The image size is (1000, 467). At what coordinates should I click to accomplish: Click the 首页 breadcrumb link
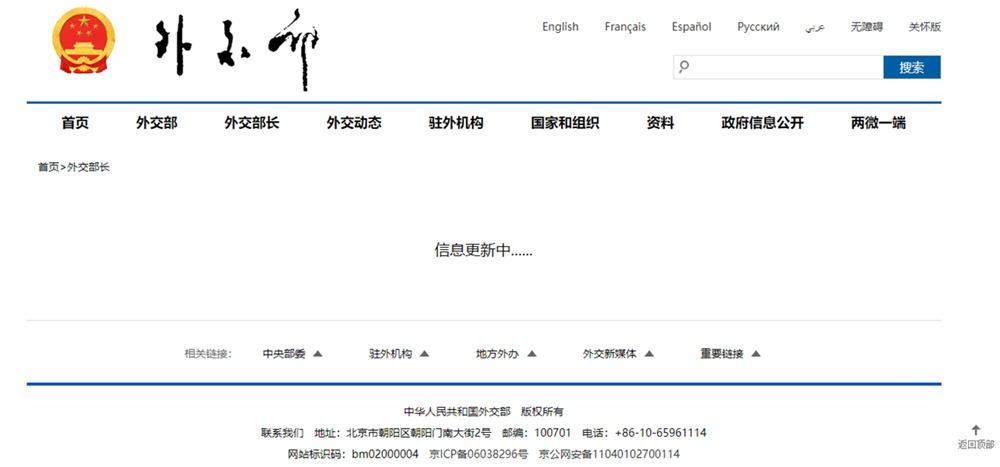click(48, 167)
